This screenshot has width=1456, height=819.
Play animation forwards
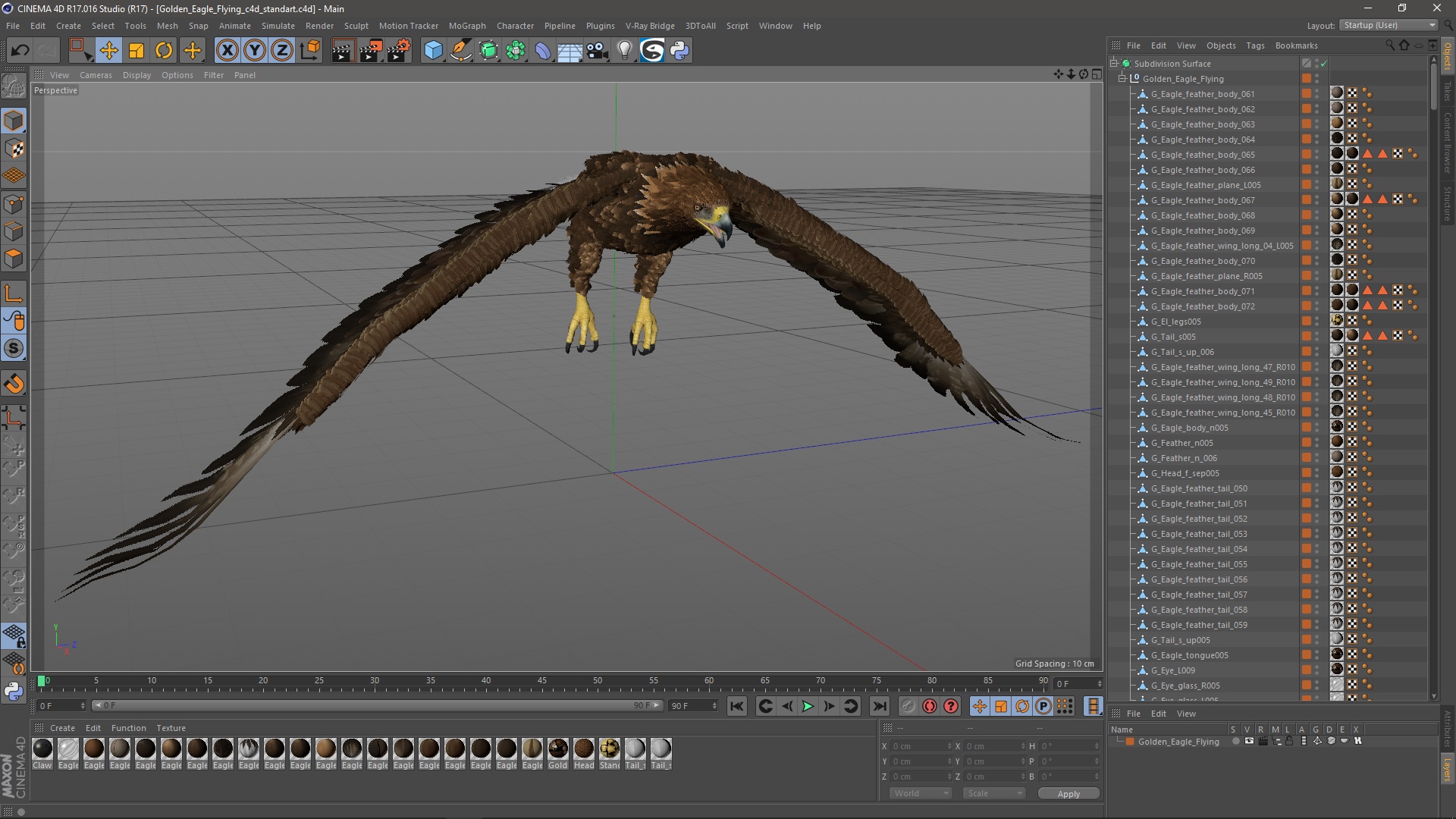tap(808, 706)
